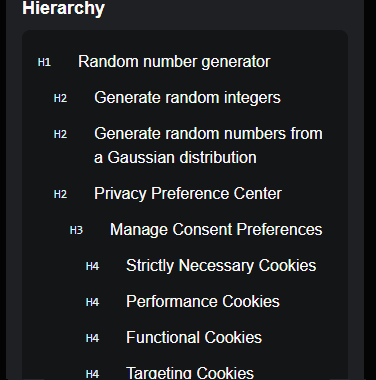
Task: Click the Hierarchy section title
Action: point(63,8)
